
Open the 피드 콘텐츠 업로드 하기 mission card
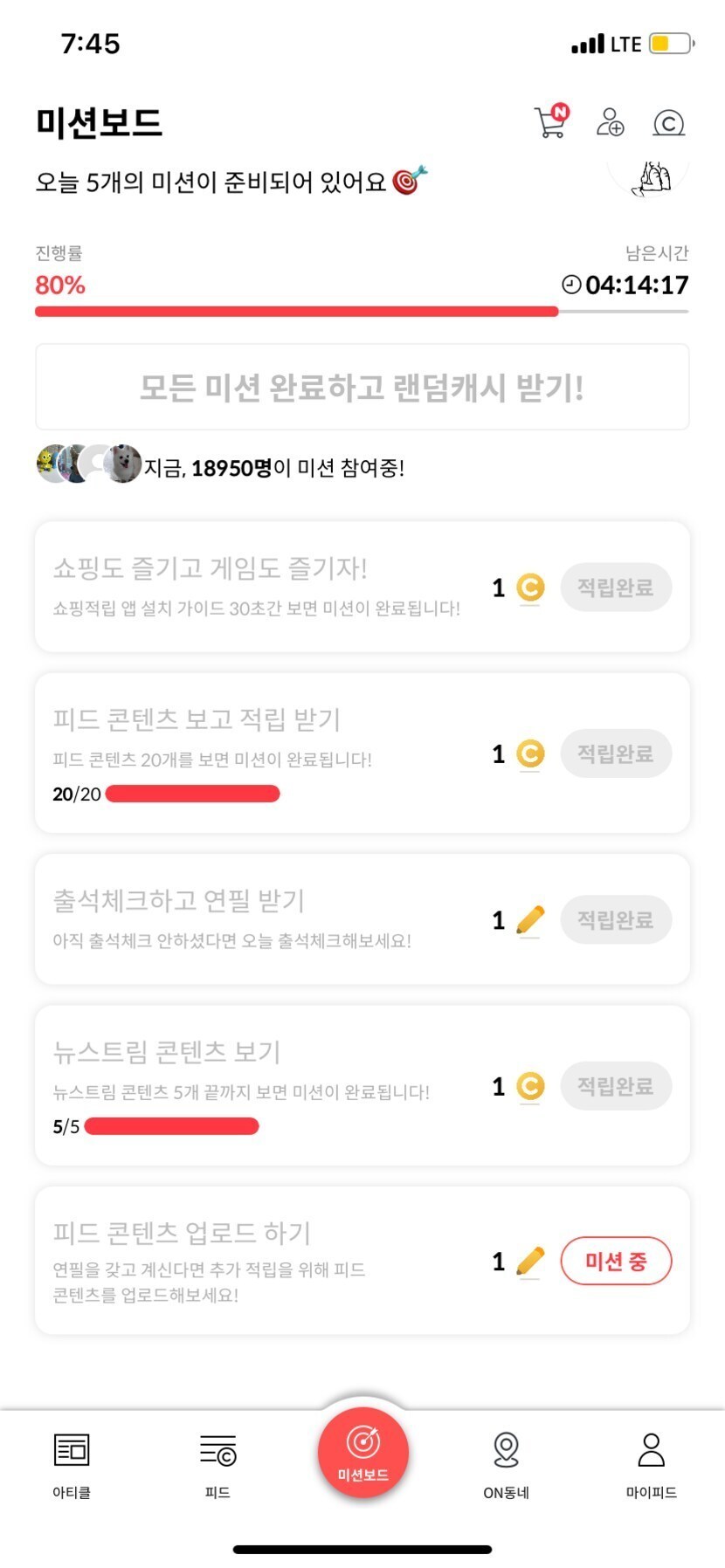(x=262, y=1260)
